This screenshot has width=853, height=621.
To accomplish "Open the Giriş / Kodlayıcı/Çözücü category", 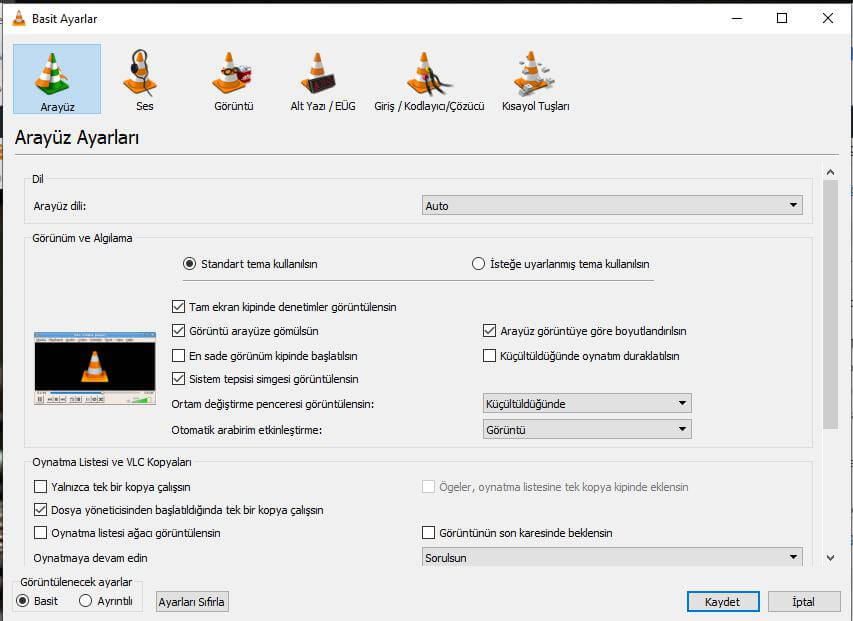I will [x=429, y=79].
